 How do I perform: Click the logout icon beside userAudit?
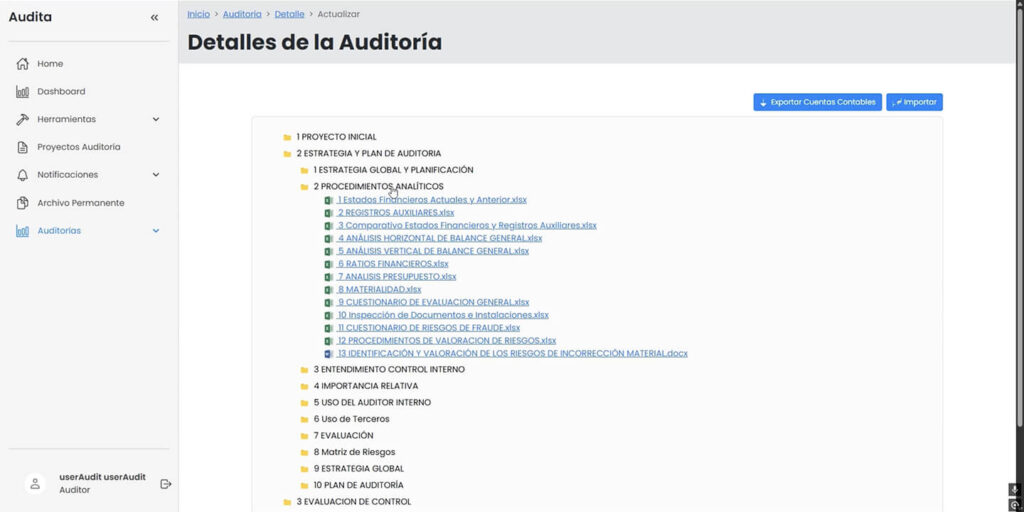coord(166,484)
